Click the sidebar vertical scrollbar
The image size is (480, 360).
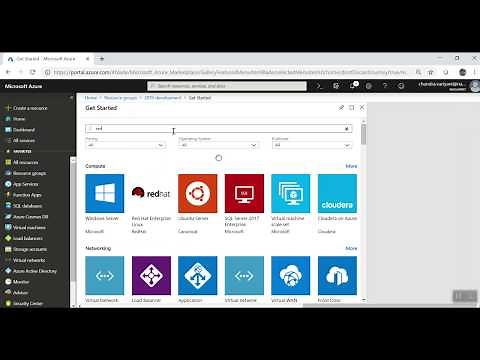[73, 222]
